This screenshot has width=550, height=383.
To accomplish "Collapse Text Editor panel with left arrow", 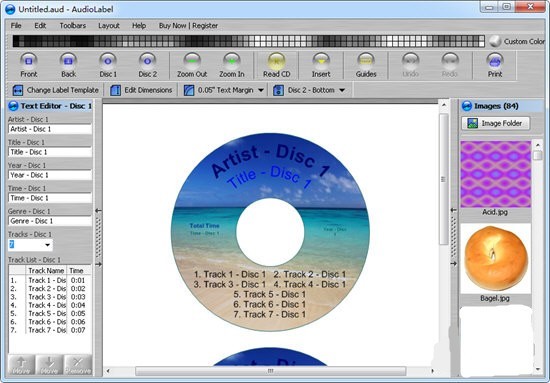I will click(x=99, y=210).
